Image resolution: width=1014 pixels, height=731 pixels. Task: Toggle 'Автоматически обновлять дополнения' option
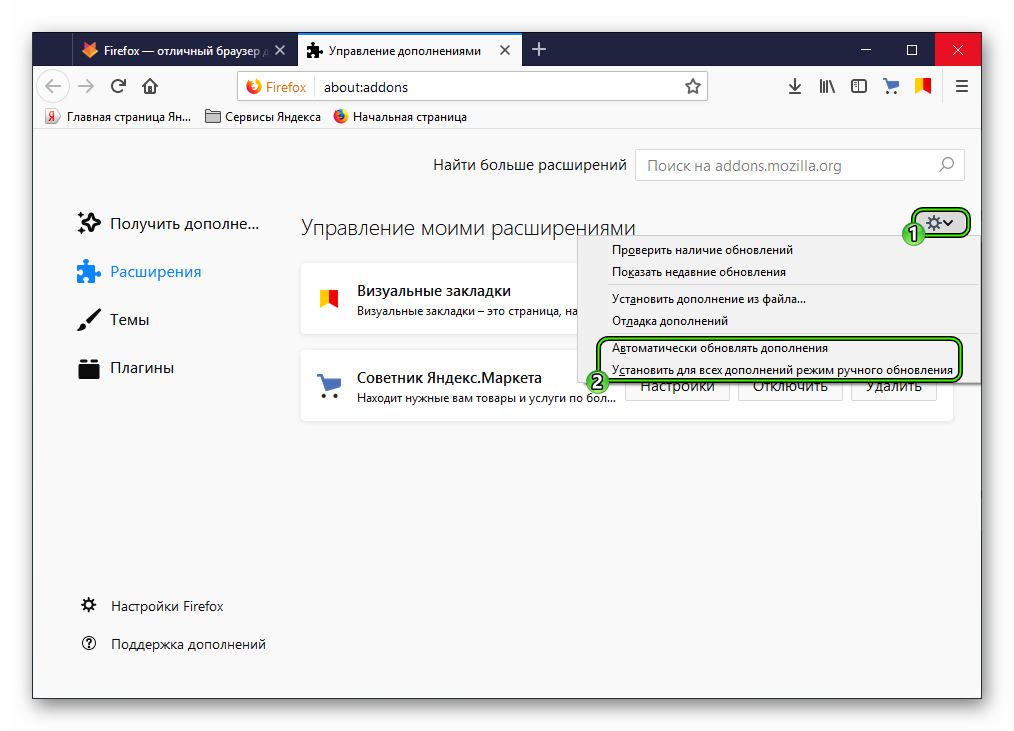pos(719,349)
